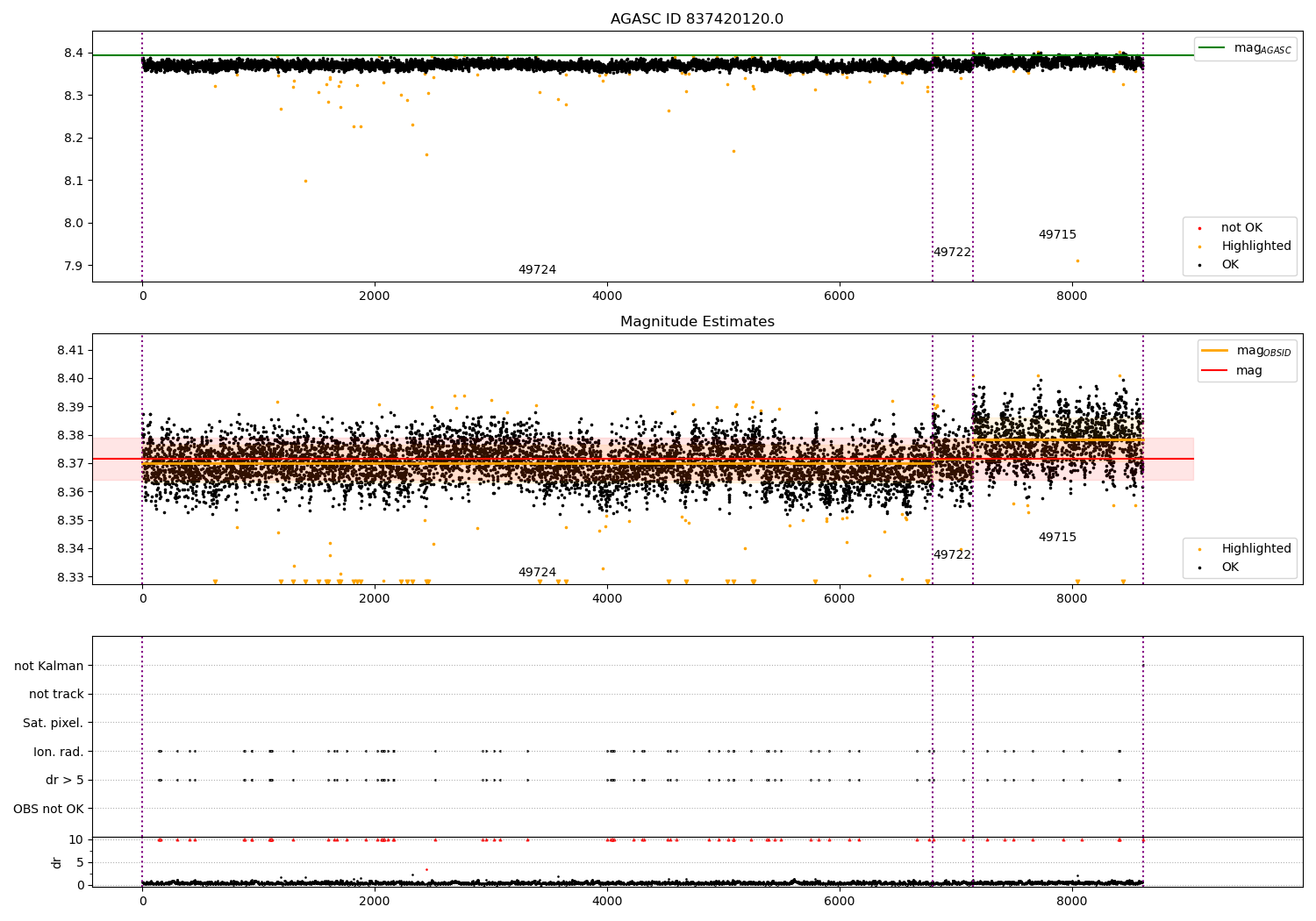
Task: Click the 'Magnitude Estimates' subplot title
Action: 697,322
